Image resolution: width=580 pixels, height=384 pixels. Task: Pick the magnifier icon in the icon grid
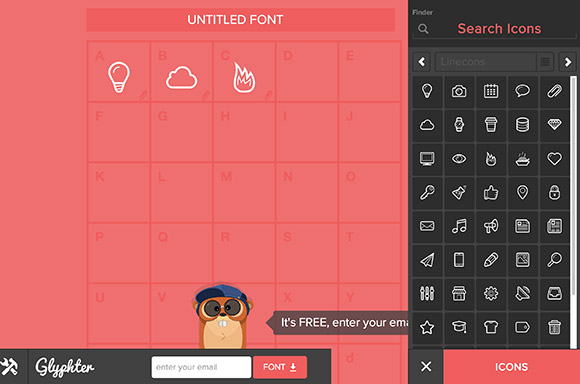pos(554,260)
